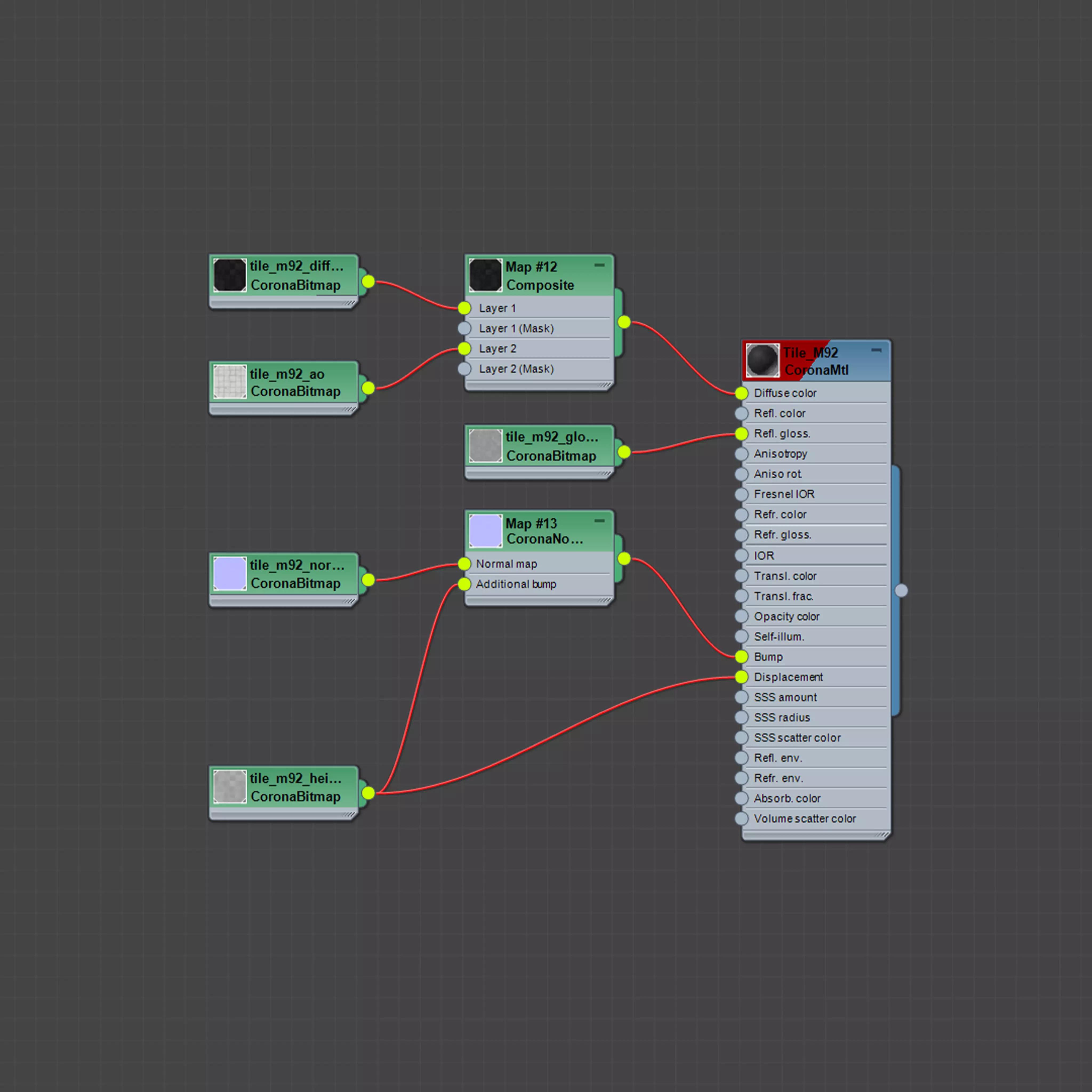Select the Opacity color slot label
1092x1092 pixels.
coord(786,617)
